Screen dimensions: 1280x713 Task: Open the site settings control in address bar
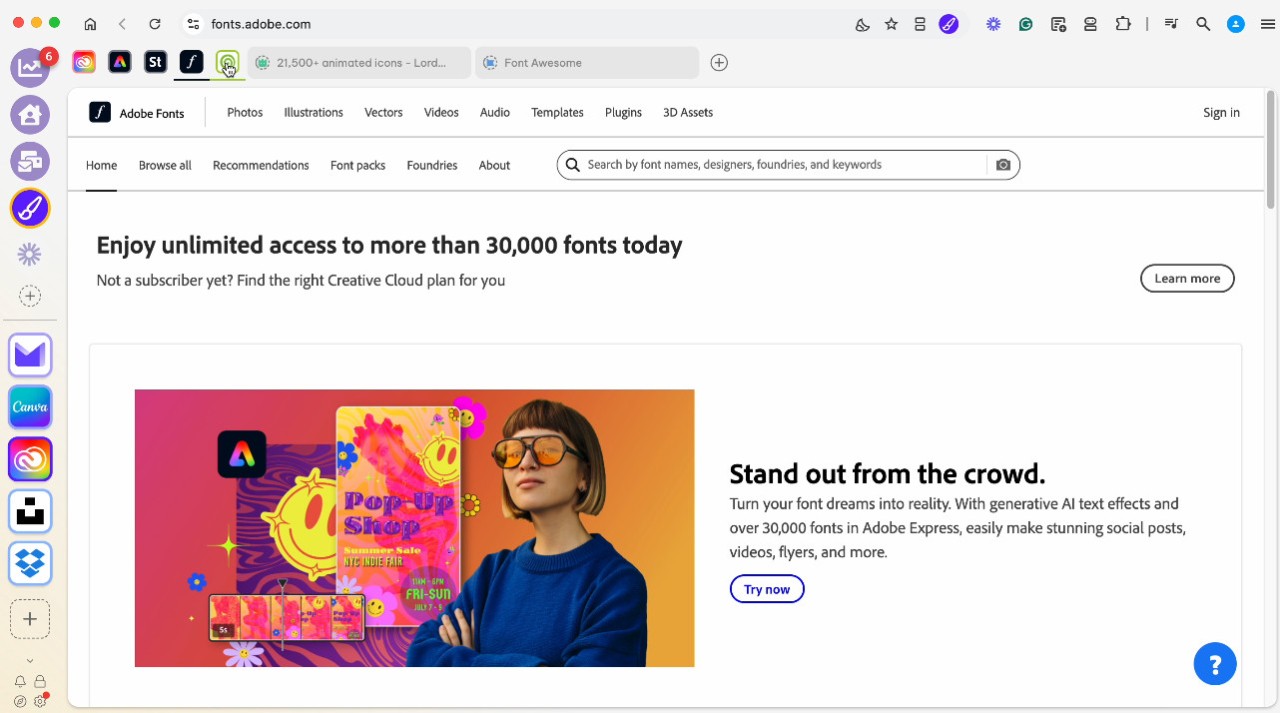tap(193, 24)
